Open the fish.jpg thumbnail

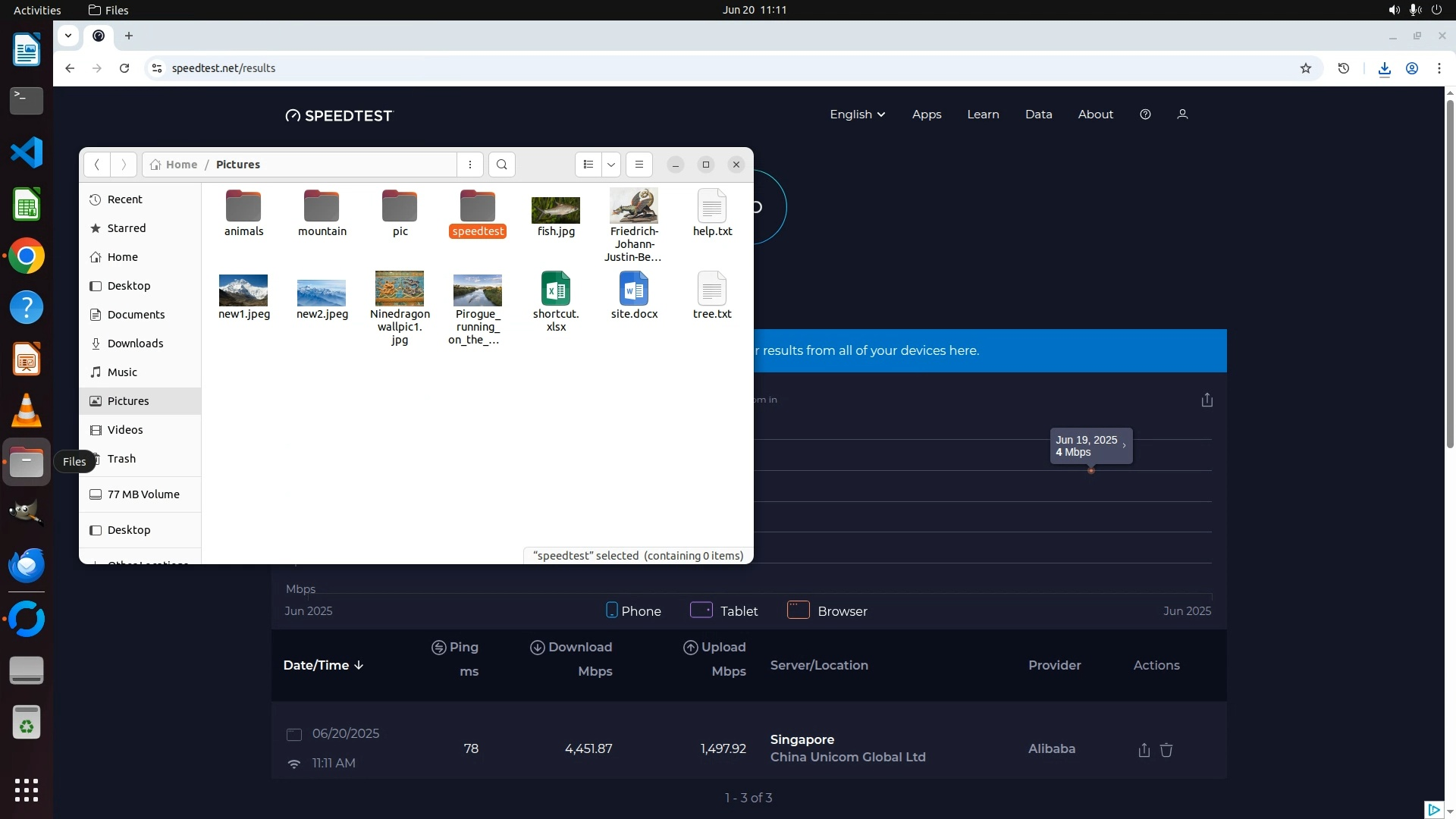point(555,210)
